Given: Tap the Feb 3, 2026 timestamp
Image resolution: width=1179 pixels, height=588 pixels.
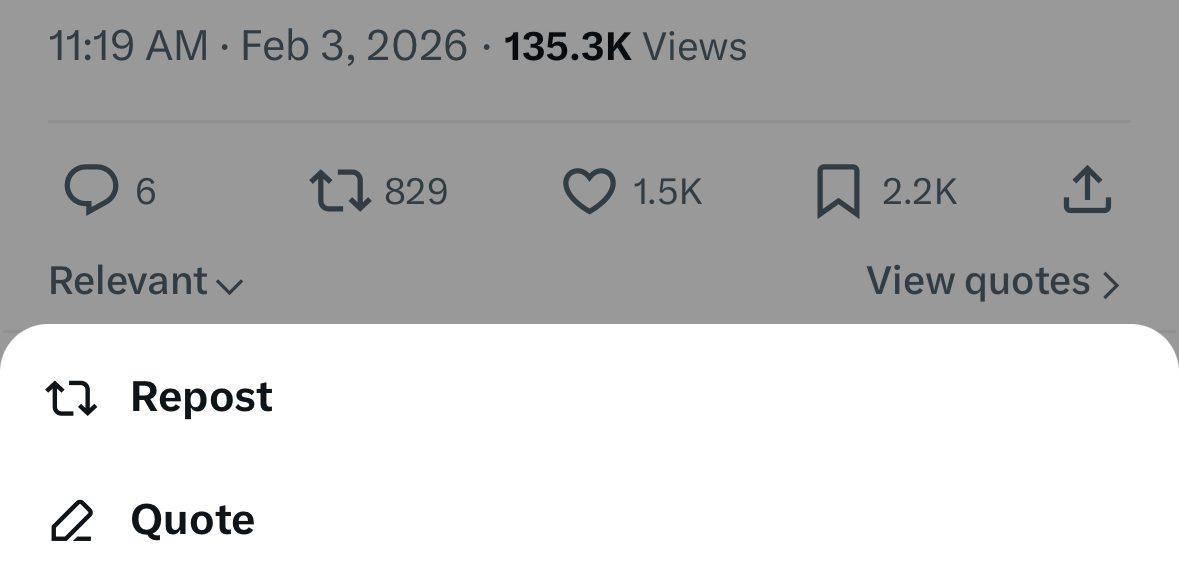Looking at the screenshot, I should [352, 45].
